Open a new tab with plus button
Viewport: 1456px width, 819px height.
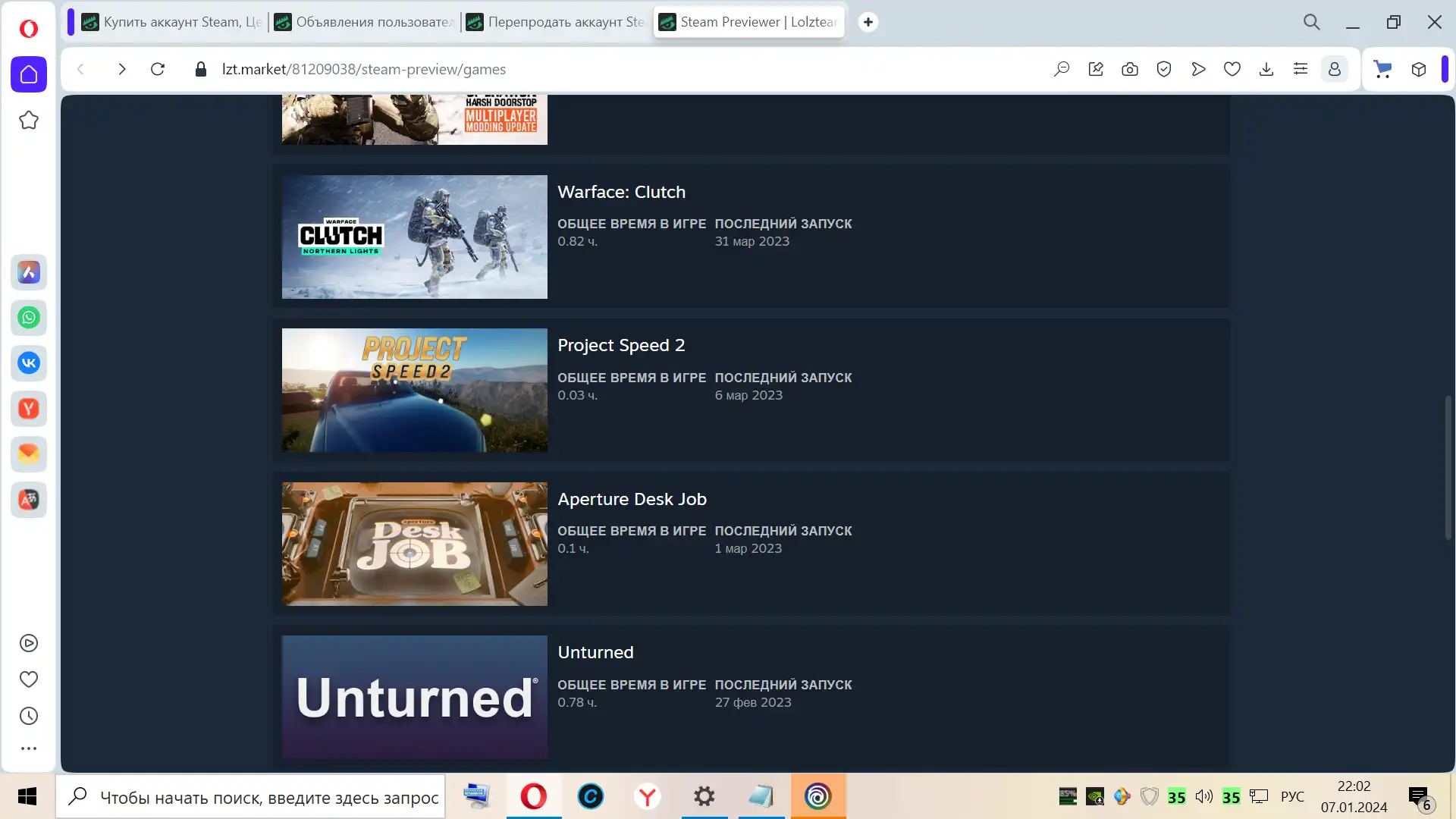point(868,22)
